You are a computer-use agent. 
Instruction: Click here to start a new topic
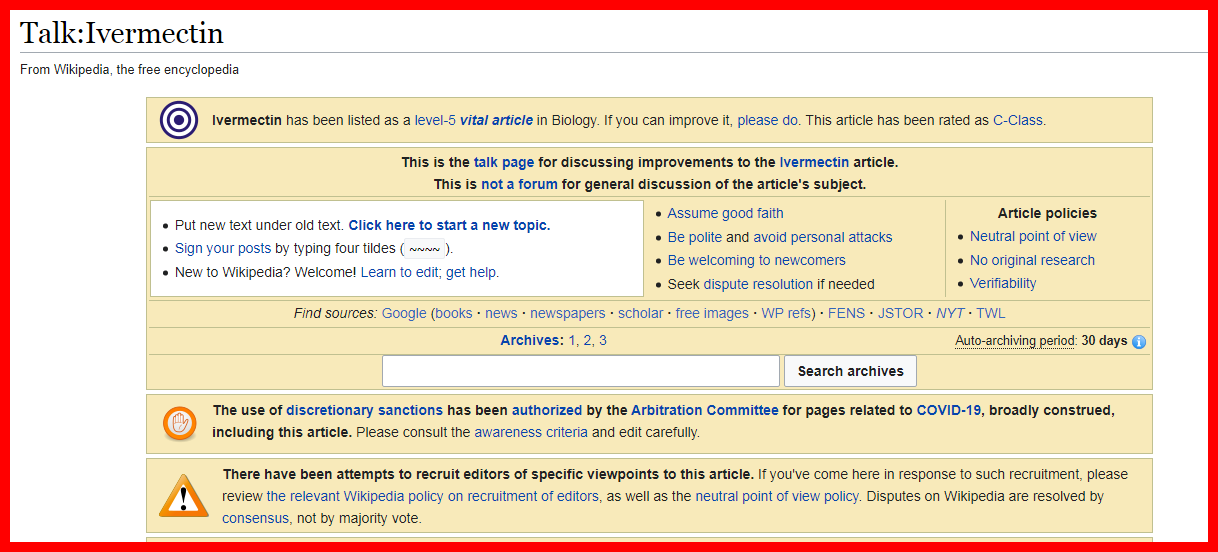point(449,225)
